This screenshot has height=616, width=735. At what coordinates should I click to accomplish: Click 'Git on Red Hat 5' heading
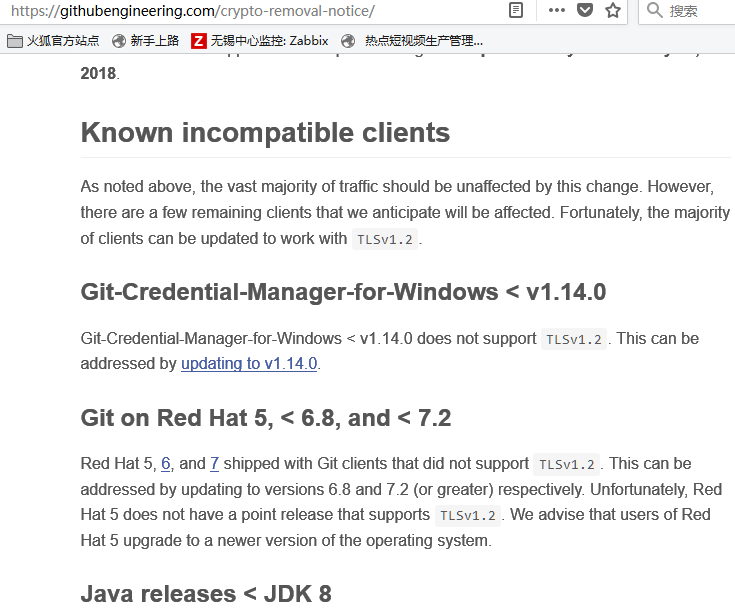(267, 418)
